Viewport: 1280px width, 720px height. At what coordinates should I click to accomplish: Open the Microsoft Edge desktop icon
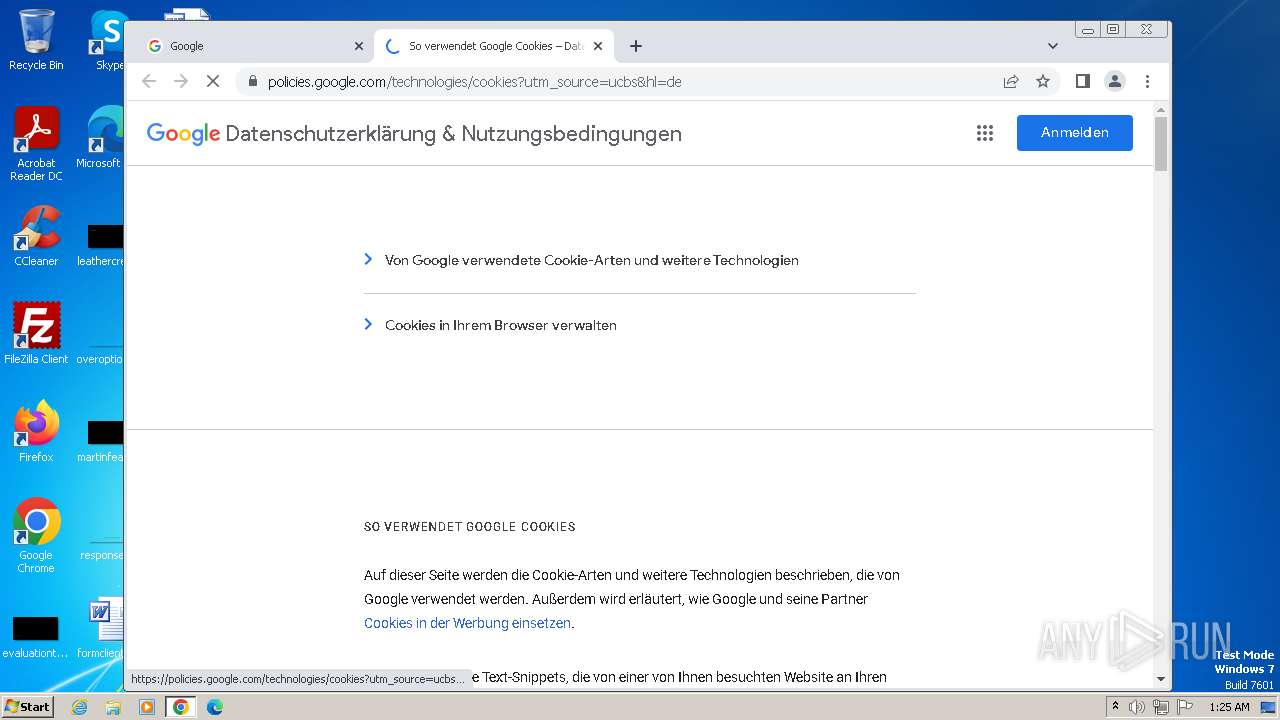(100, 138)
